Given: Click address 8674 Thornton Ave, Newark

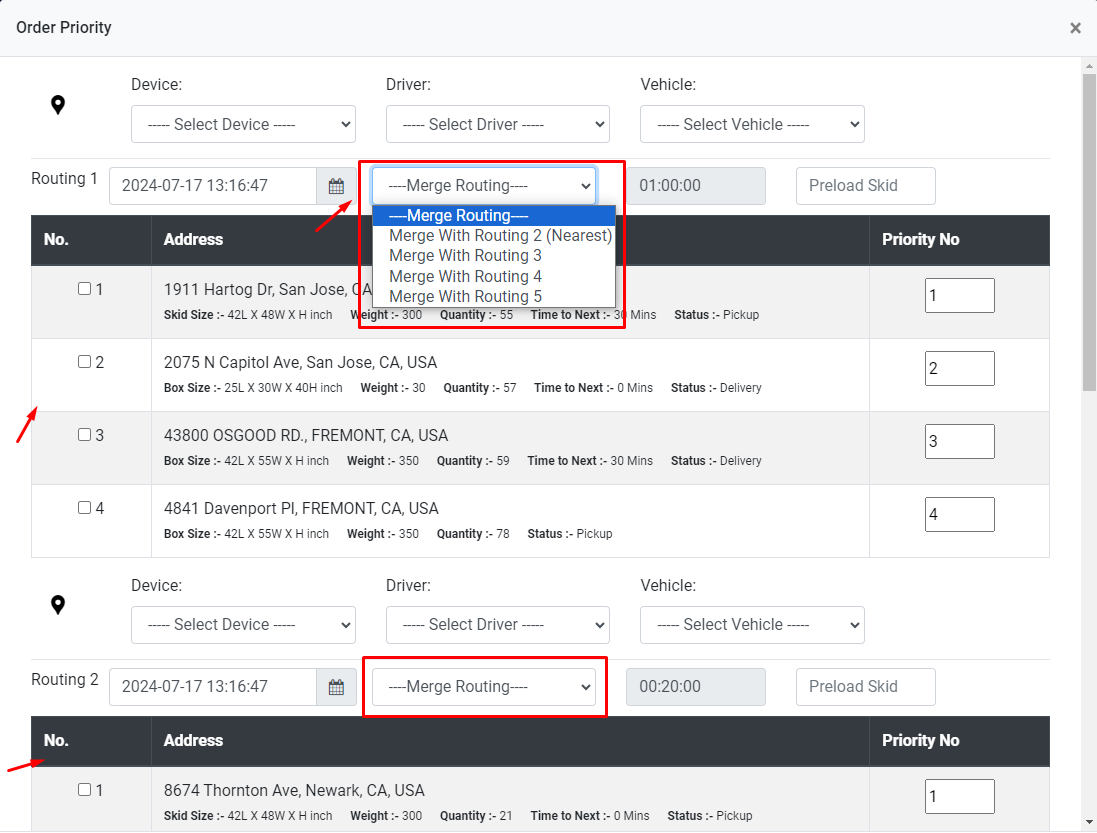Looking at the screenshot, I should click(x=294, y=790).
